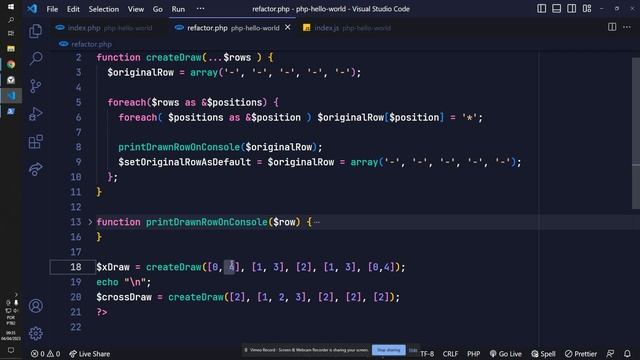Open the Extensions view
Image resolution: width=640 pixels, height=360 pixels.
(36, 142)
